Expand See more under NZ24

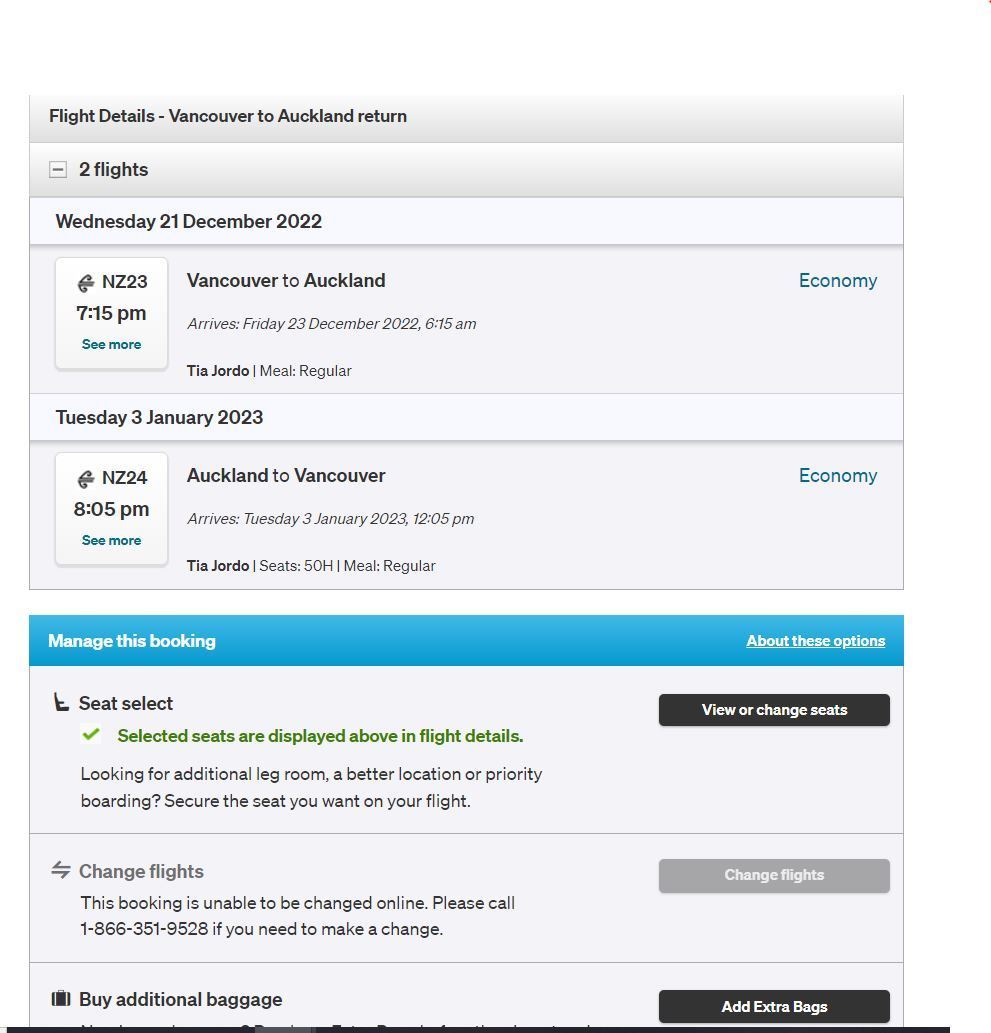pos(111,540)
